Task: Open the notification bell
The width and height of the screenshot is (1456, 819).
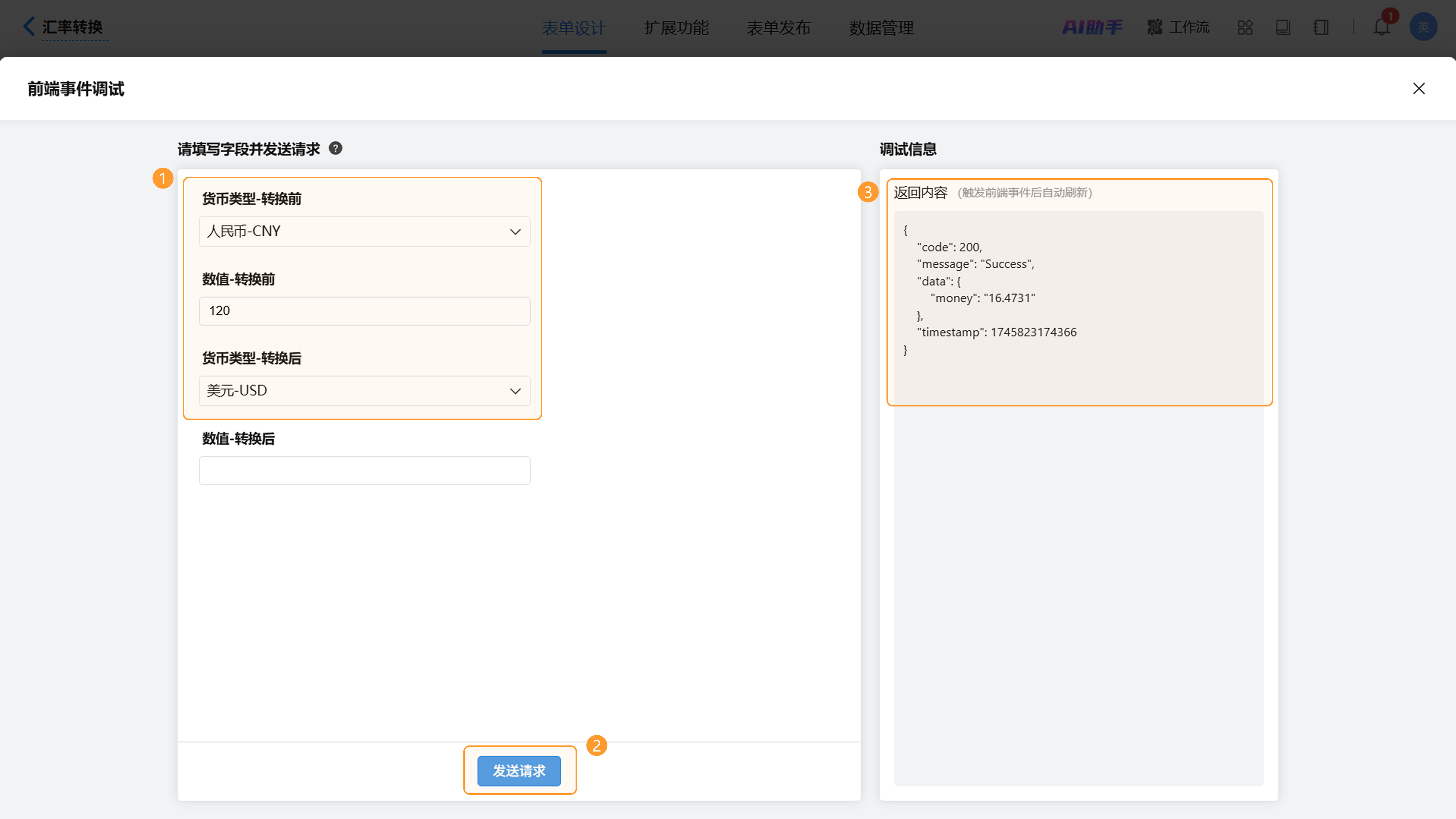Action: click(1381, 27)
